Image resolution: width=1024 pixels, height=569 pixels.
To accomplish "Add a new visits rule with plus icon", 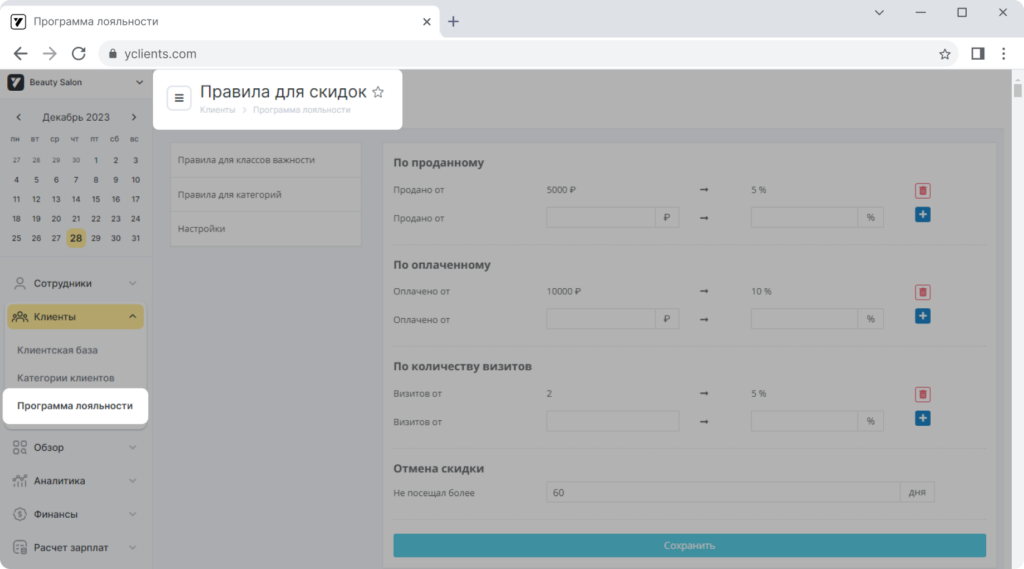I will 922,418.
